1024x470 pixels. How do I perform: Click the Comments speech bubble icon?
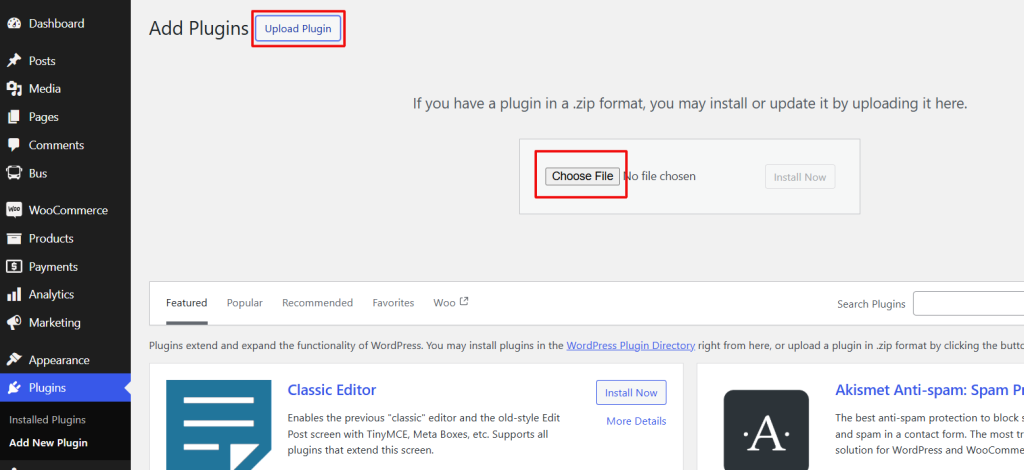pos(14,145)
